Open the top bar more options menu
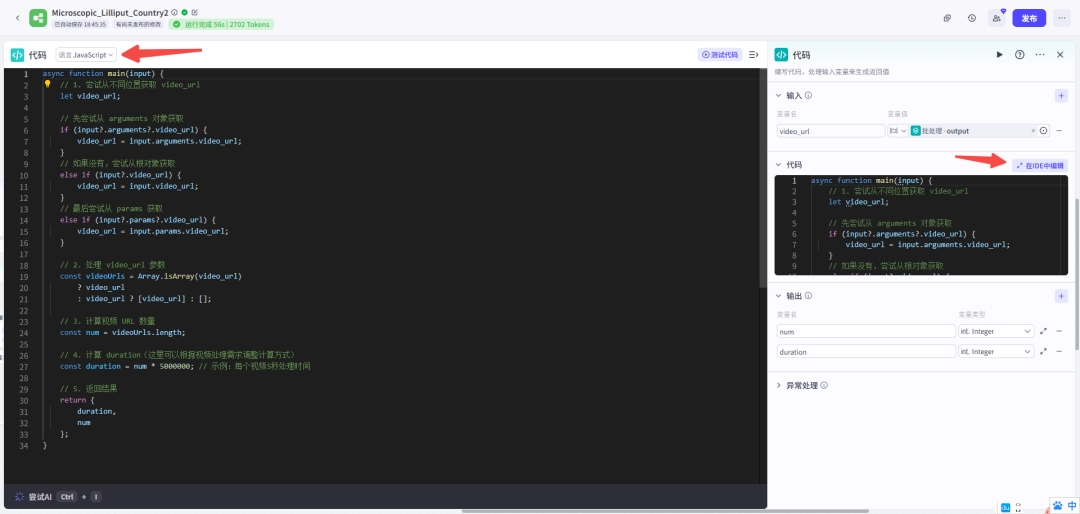The image size is (1080, 514). tap(1061, 18)
